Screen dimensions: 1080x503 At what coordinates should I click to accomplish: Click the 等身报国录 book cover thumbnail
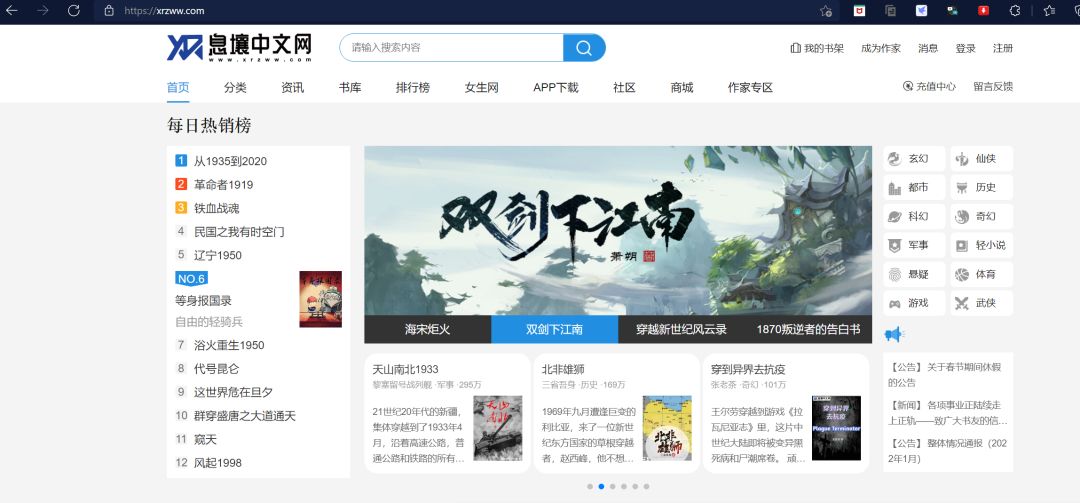pos(320,299)
